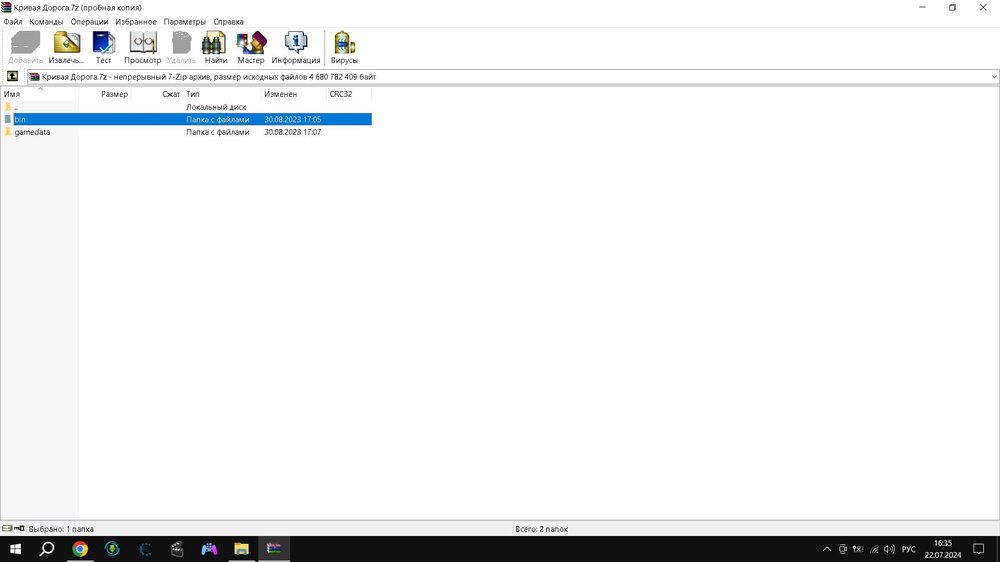Click gamedata date 30.08.2023 17:07

(293, 132)
